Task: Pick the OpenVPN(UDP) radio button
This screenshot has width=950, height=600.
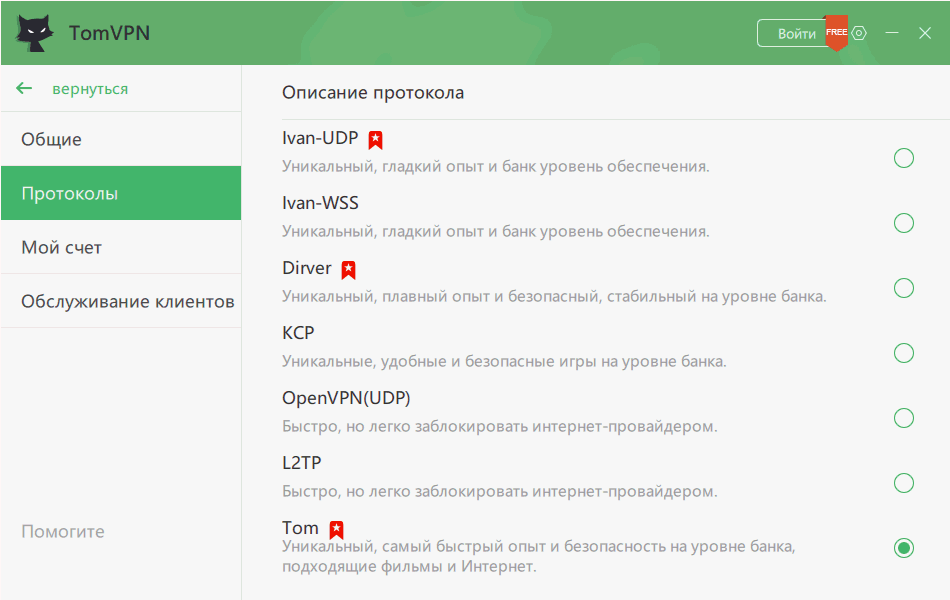Action: tap(904, 418)
